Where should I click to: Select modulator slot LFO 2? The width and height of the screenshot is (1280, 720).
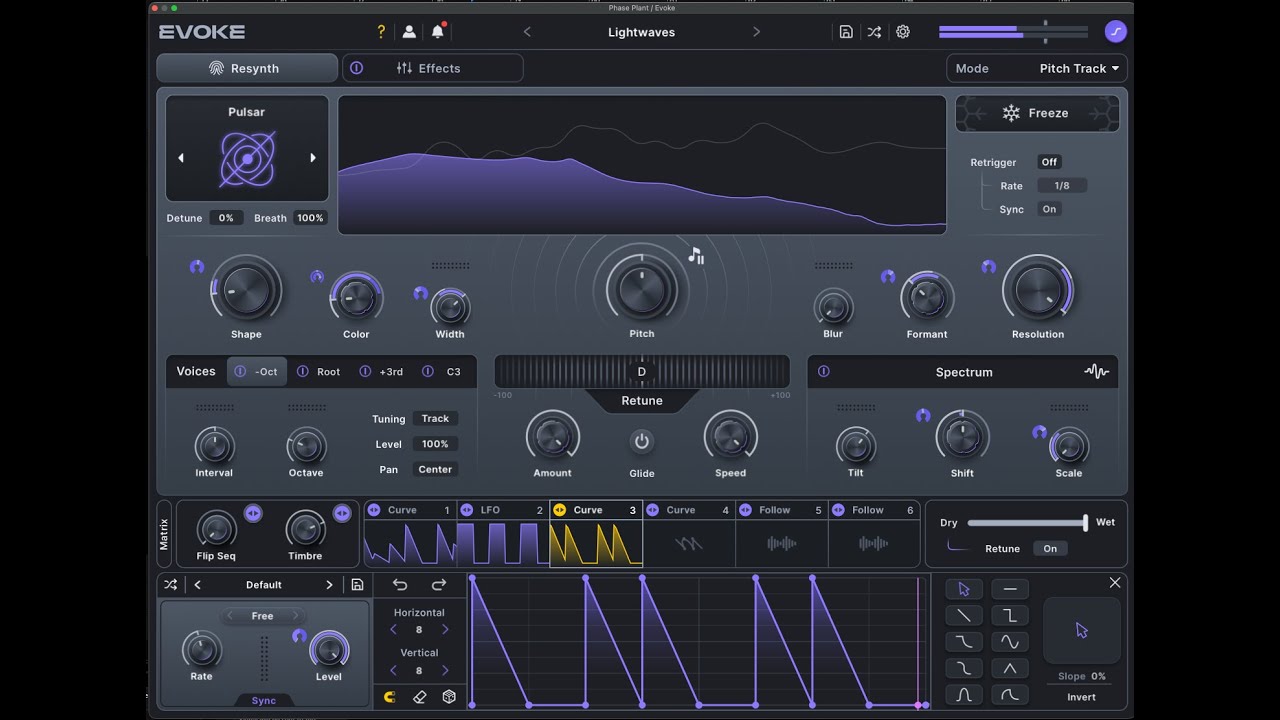[503, 534]
